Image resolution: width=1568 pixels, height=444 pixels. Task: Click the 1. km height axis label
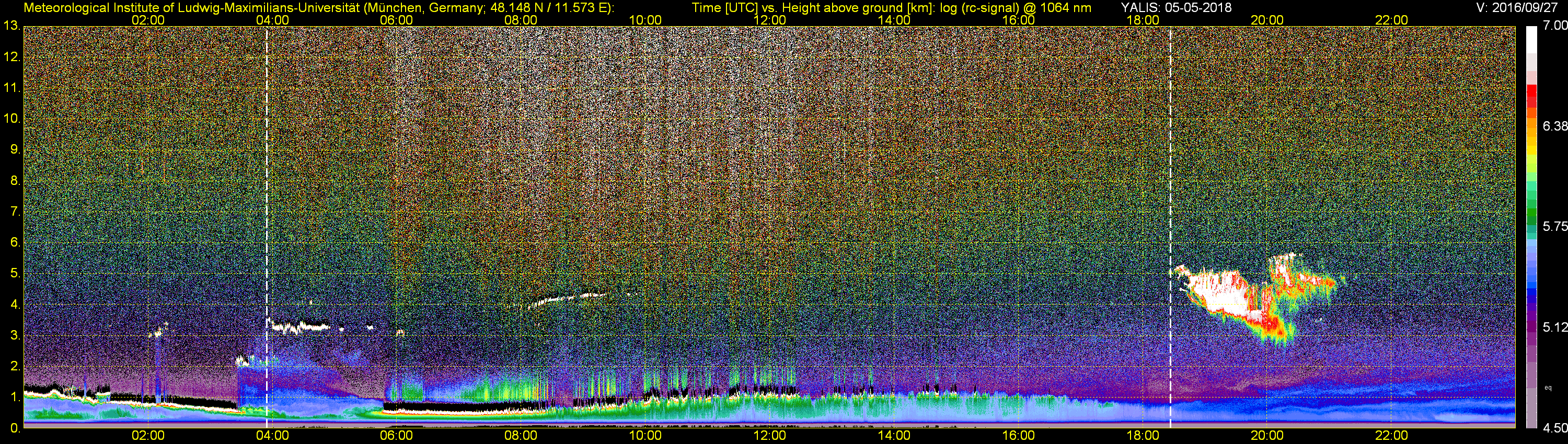coord(15,396)
